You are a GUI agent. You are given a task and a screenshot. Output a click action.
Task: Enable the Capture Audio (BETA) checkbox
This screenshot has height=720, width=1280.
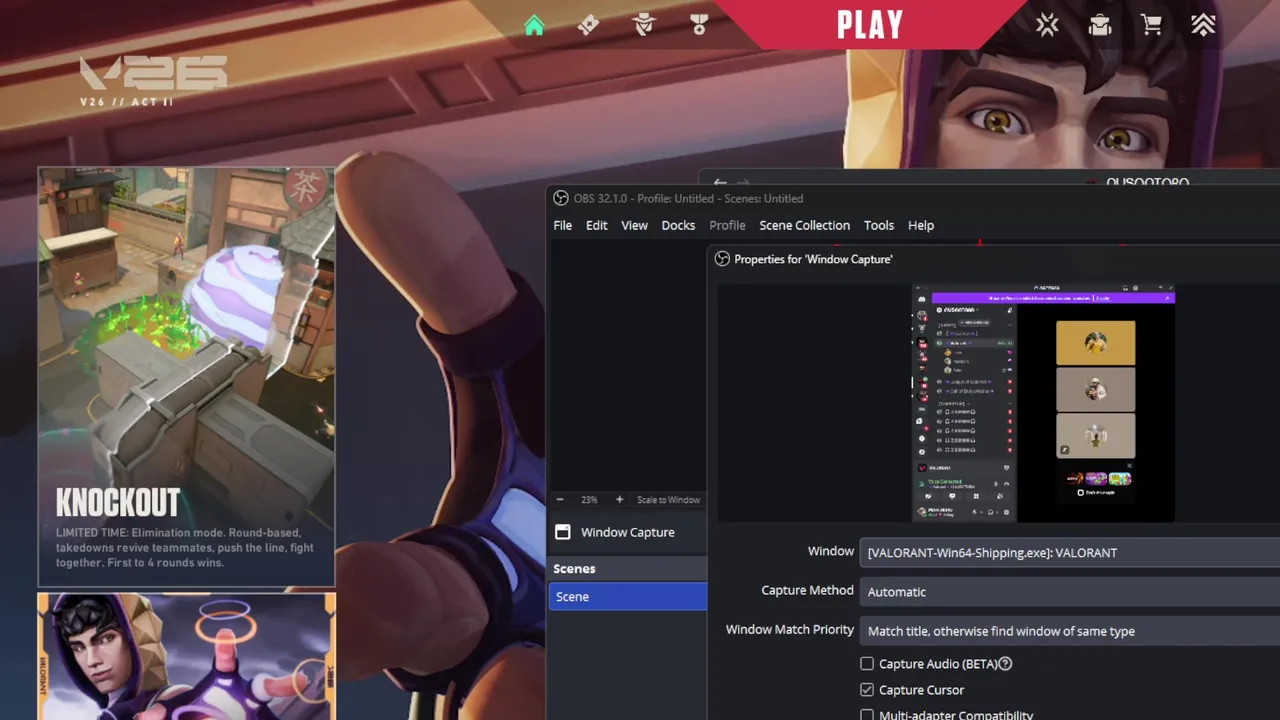pyautogui.click(x=867, y=664)
